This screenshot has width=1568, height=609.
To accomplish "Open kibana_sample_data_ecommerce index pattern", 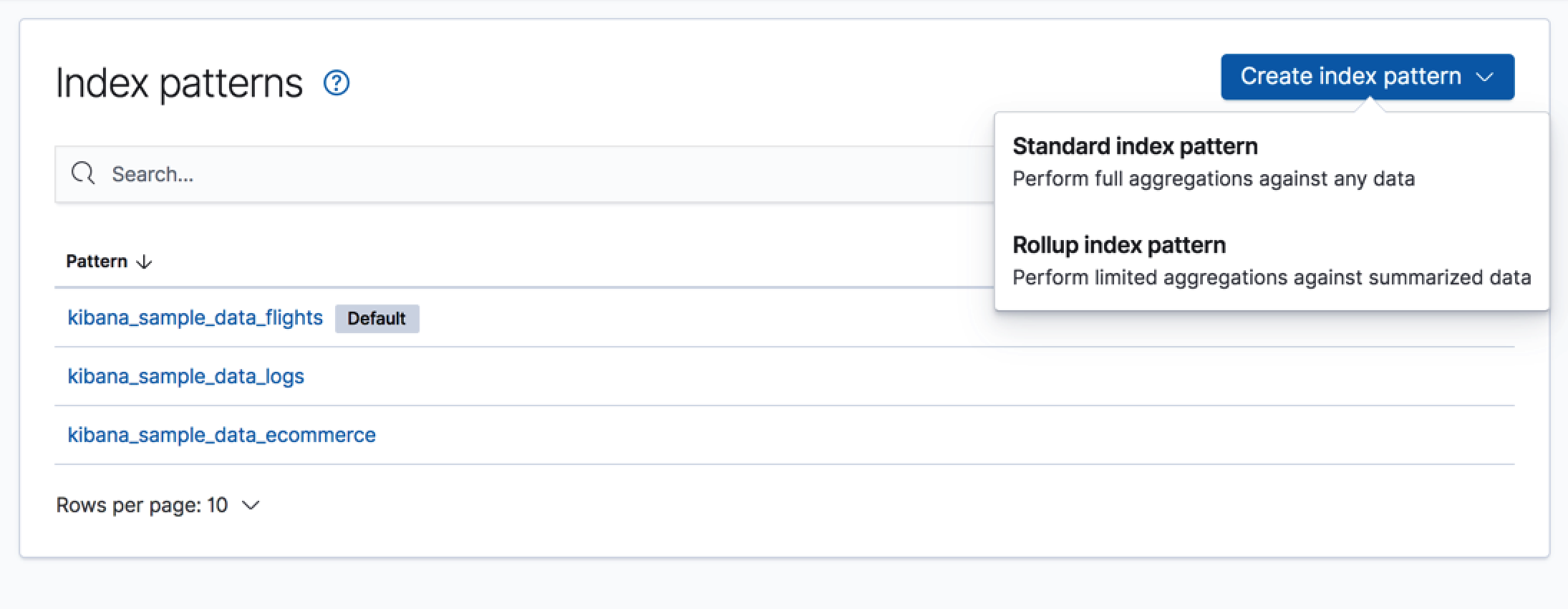I will 221,435.
